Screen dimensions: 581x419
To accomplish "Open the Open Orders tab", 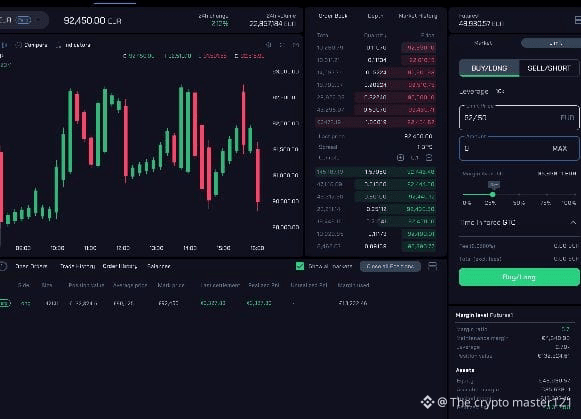I will tap(31, 266).
